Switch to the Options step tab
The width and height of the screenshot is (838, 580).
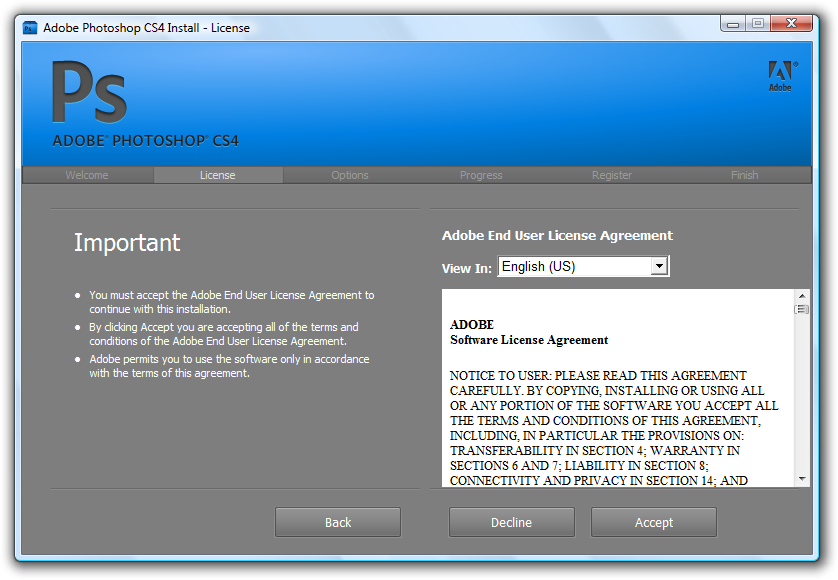coord(350,175)
